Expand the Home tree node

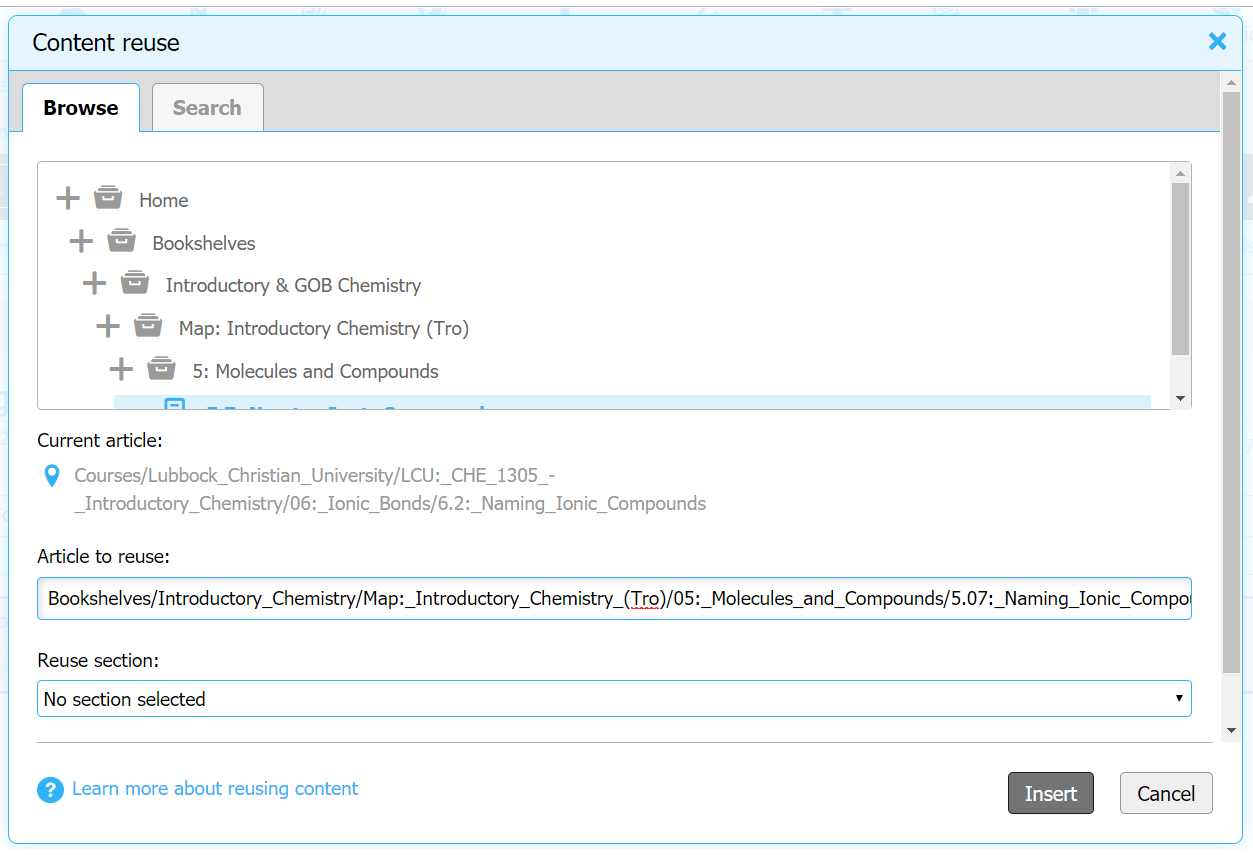[x=68, y=198]
